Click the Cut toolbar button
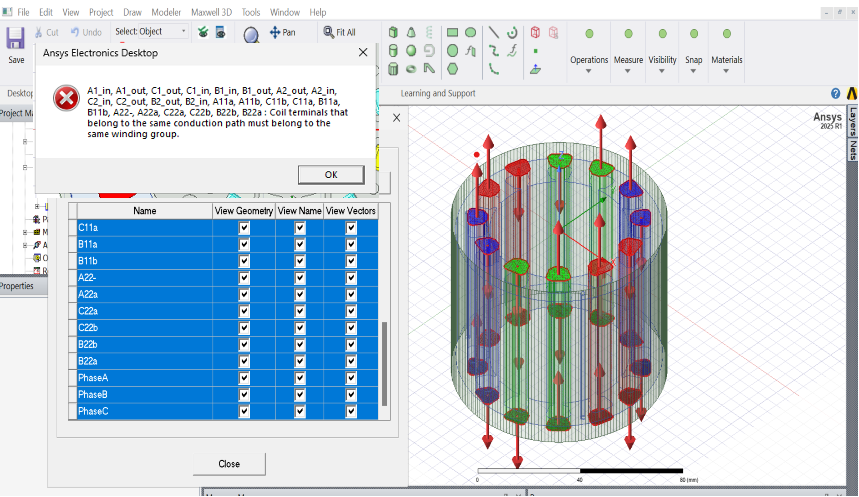 tap(46, 32)
